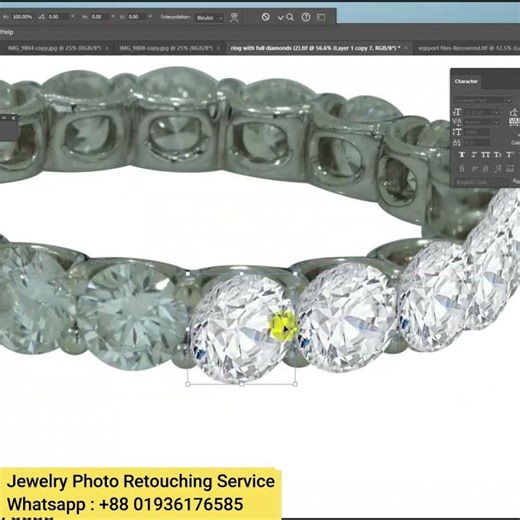Toggle swash A icon in Character panel
The width and height of the screenshot is (520, 520).
tap(498, 169)
